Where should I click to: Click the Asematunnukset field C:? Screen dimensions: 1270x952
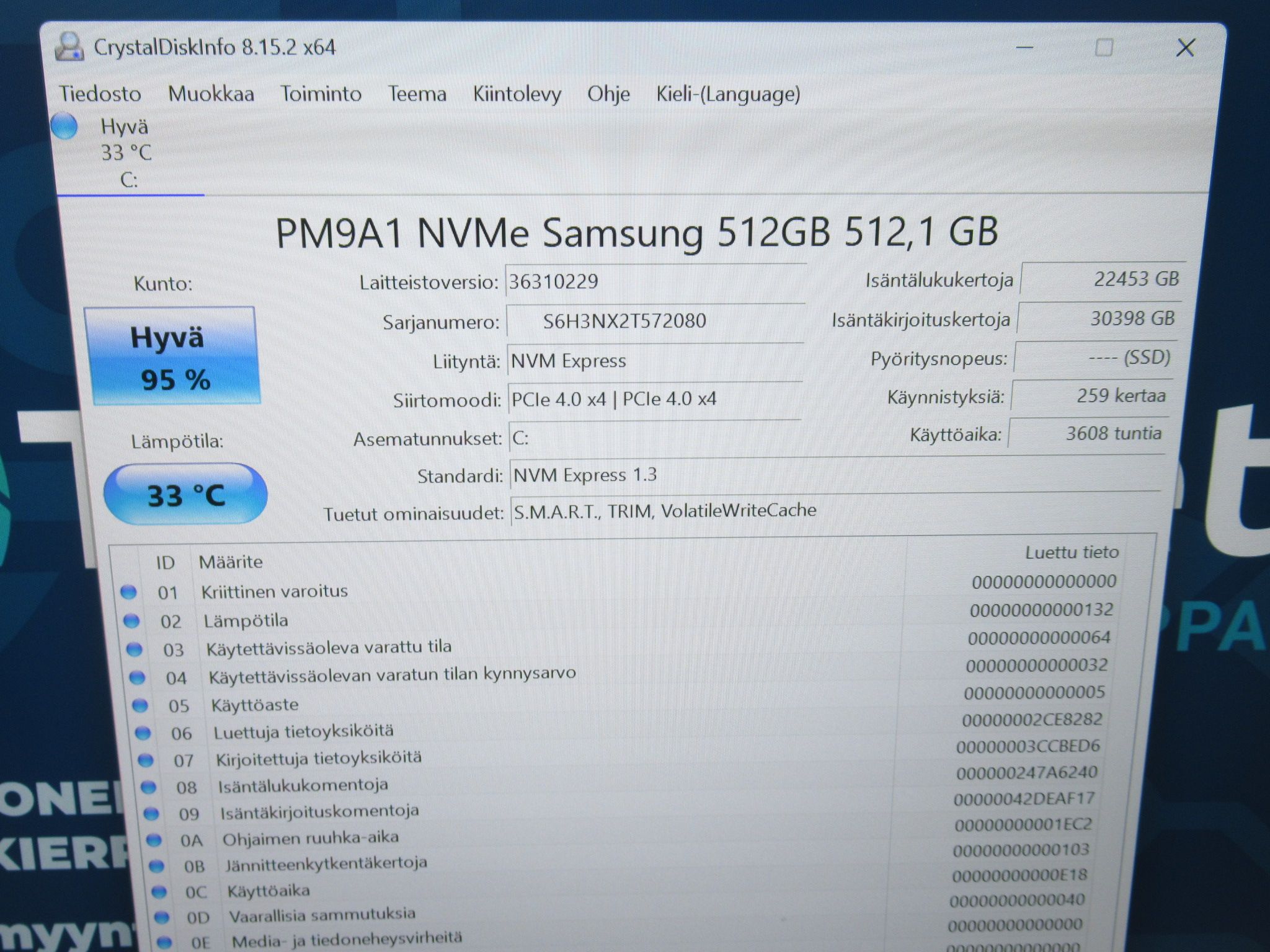click(x=655, y=438)
